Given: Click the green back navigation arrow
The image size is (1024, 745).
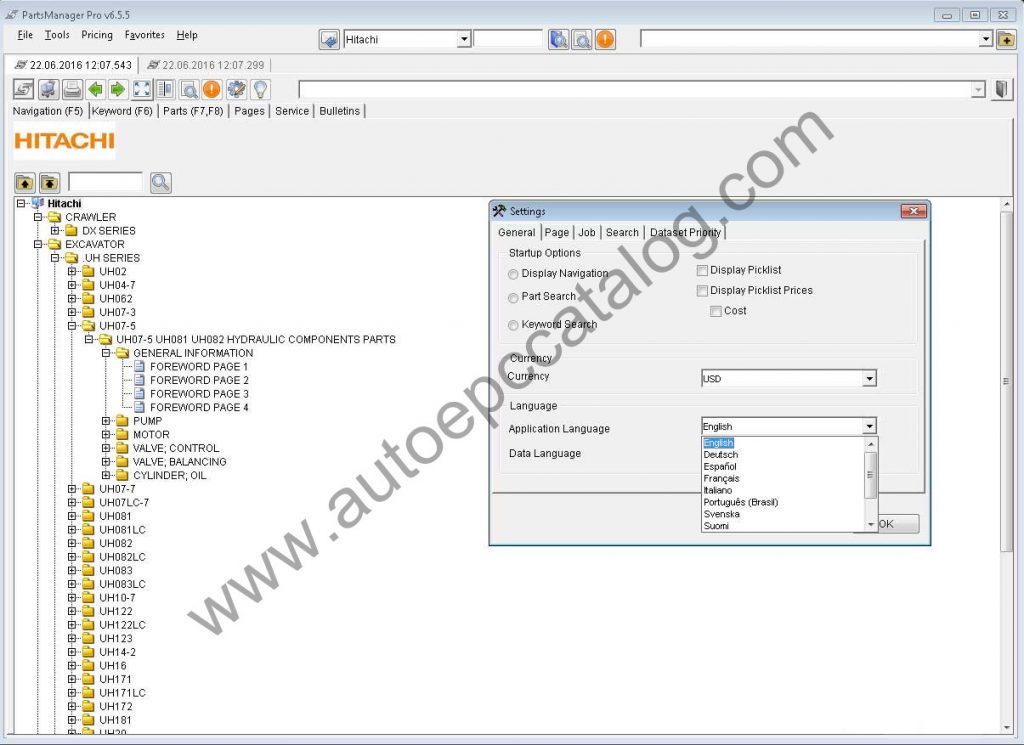Looking at the screenshot, I should 95,89.
